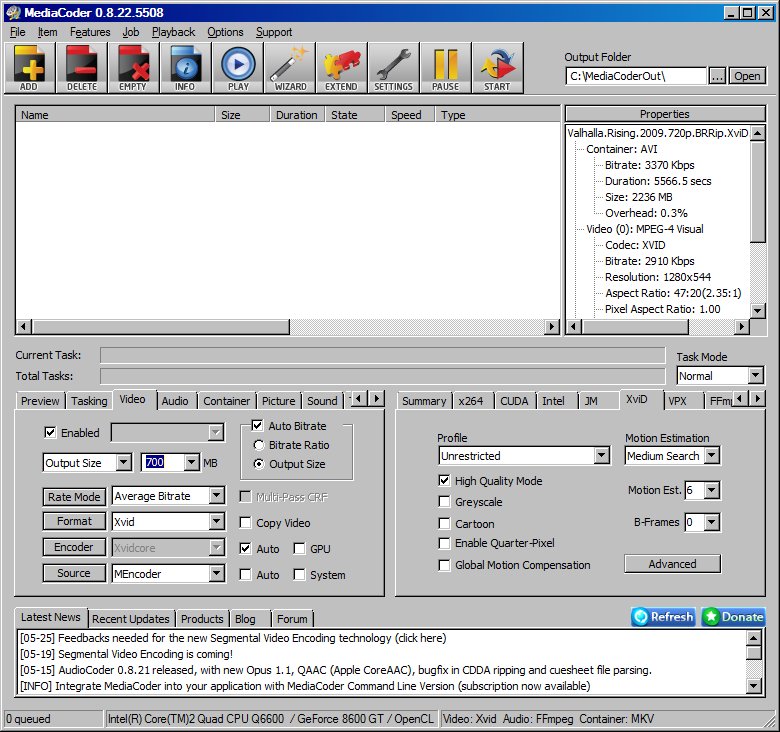Enable the Greyscale checkbox

(x=444, y=502)
